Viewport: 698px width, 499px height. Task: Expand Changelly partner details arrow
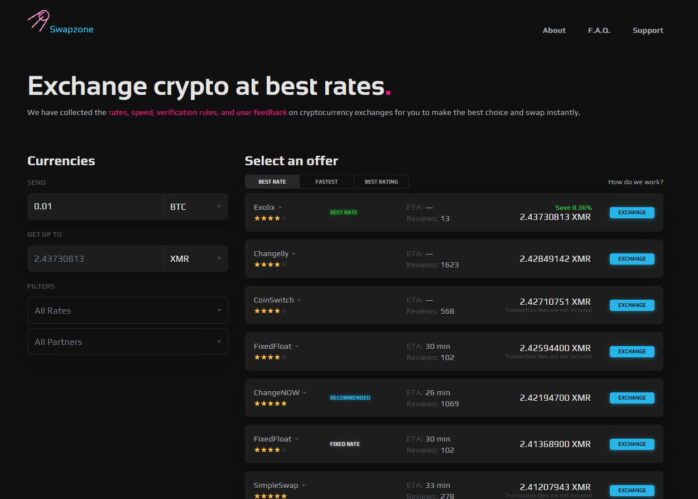click(x=293, y=254)
